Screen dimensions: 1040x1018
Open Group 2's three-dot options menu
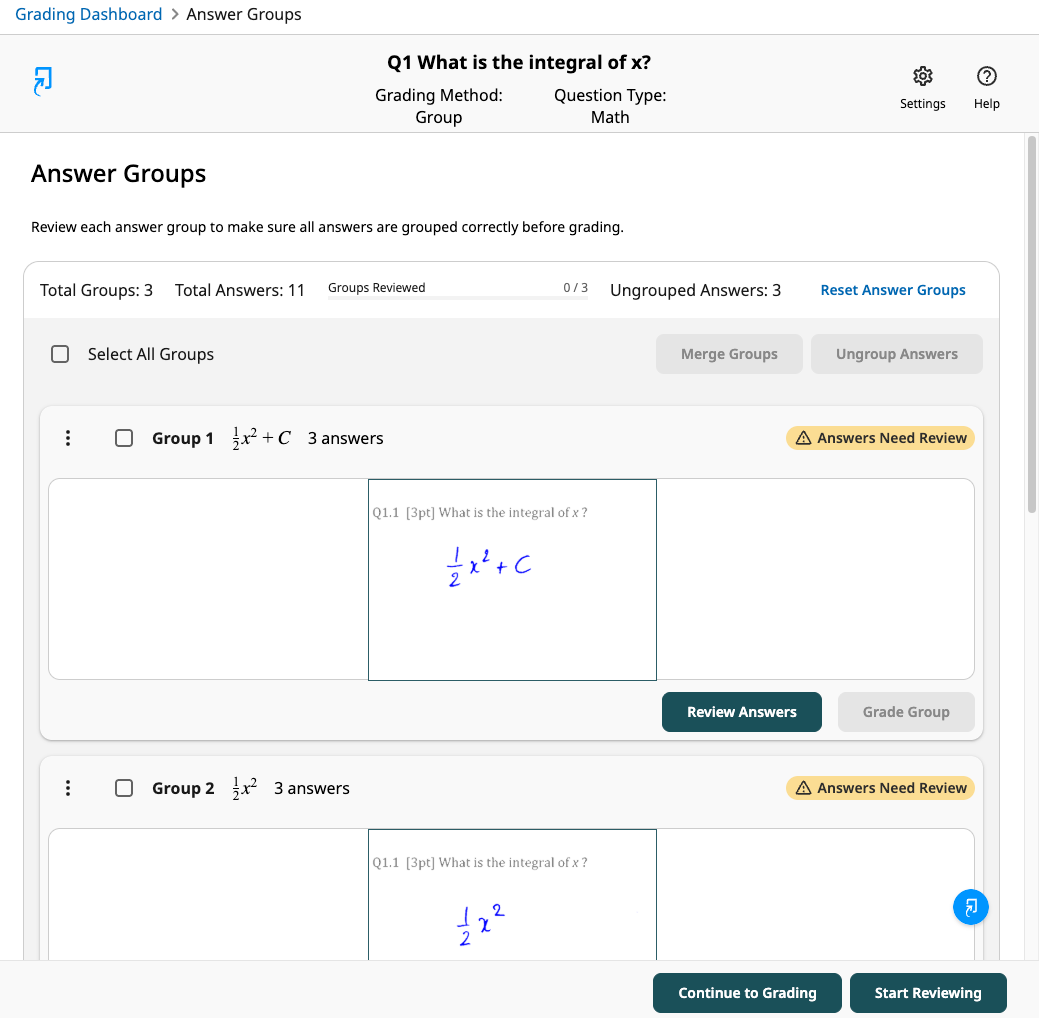(x=68, y=788)
